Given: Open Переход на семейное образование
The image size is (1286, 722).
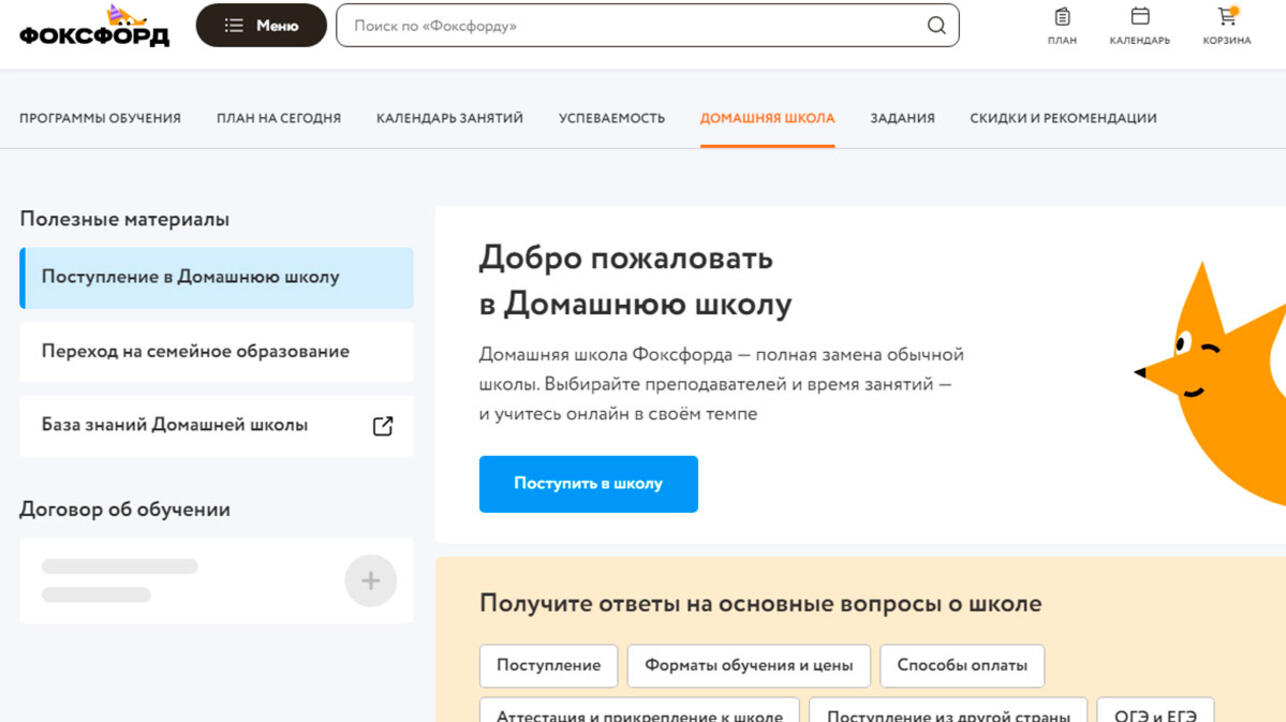Looking at the screenshot, I should [x=216, y=352].
